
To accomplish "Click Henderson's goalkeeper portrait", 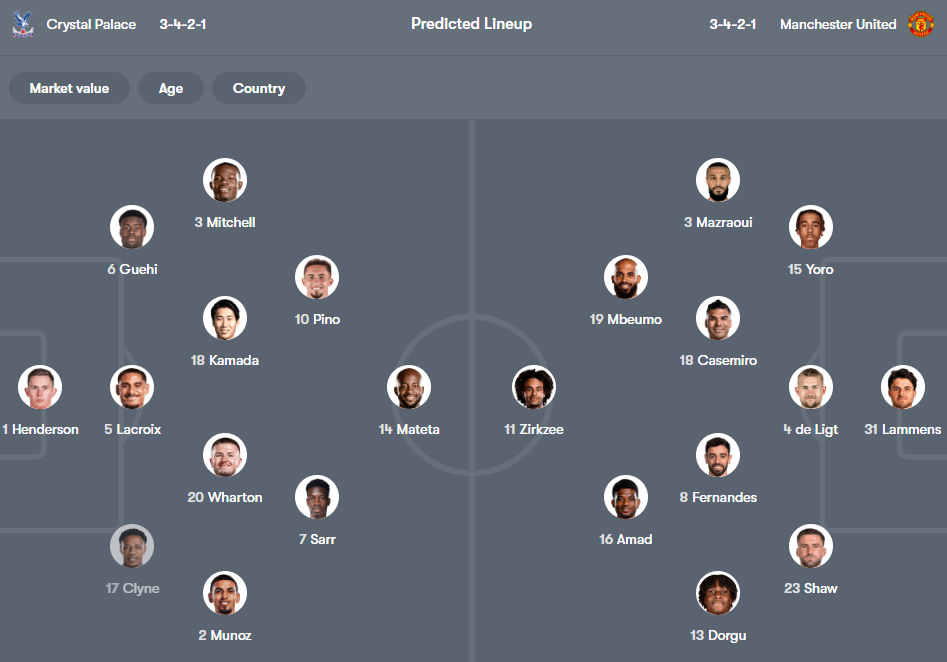I will 39,387.
